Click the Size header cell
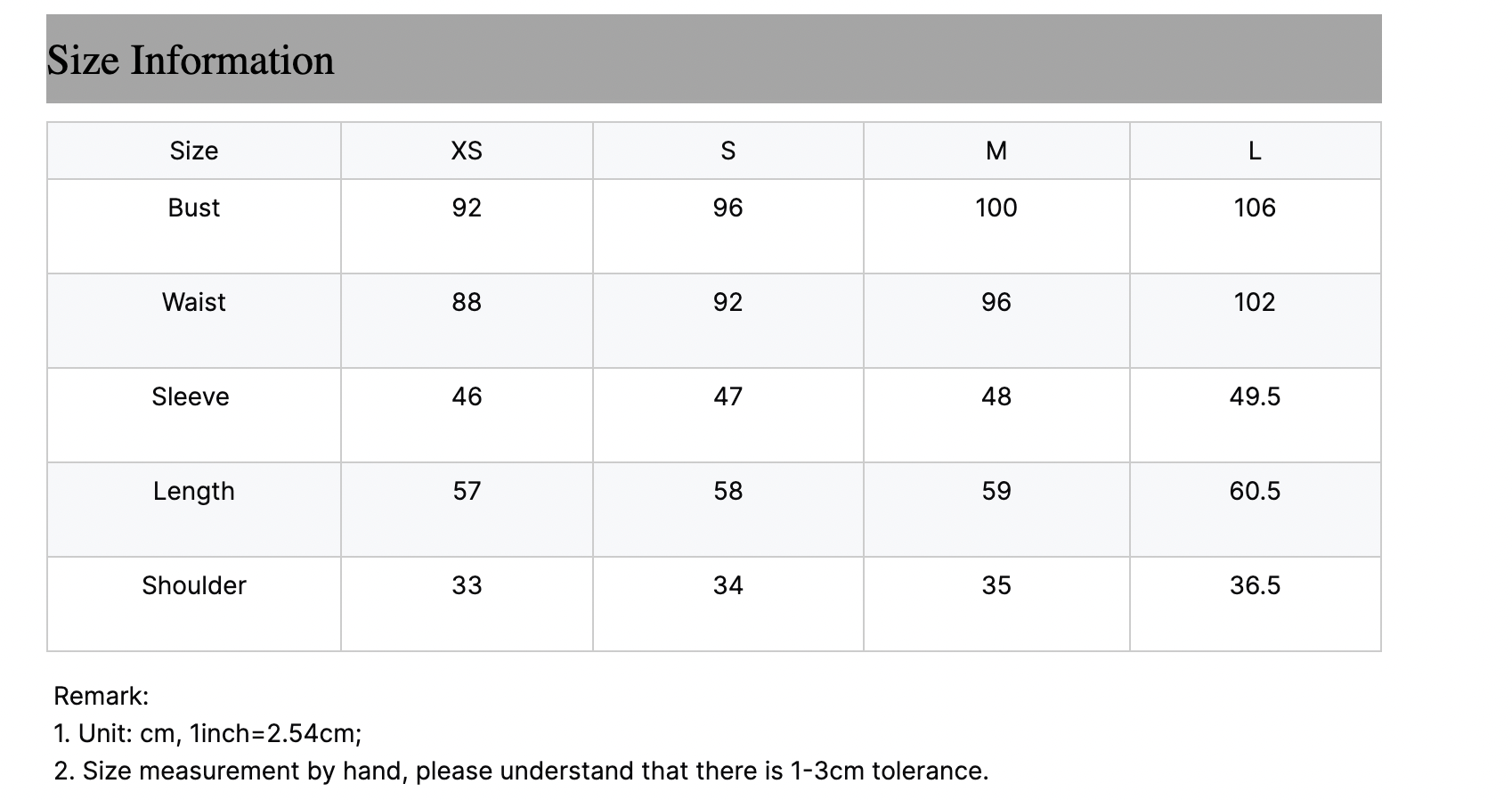Viewport: 1512px width, 800px height. point(193,151)
